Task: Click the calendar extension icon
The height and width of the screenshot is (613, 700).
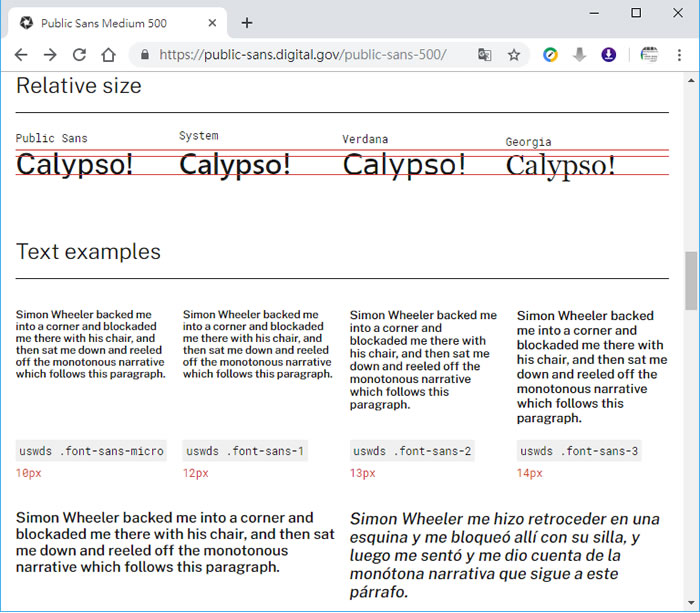Action: pos(649,55)
